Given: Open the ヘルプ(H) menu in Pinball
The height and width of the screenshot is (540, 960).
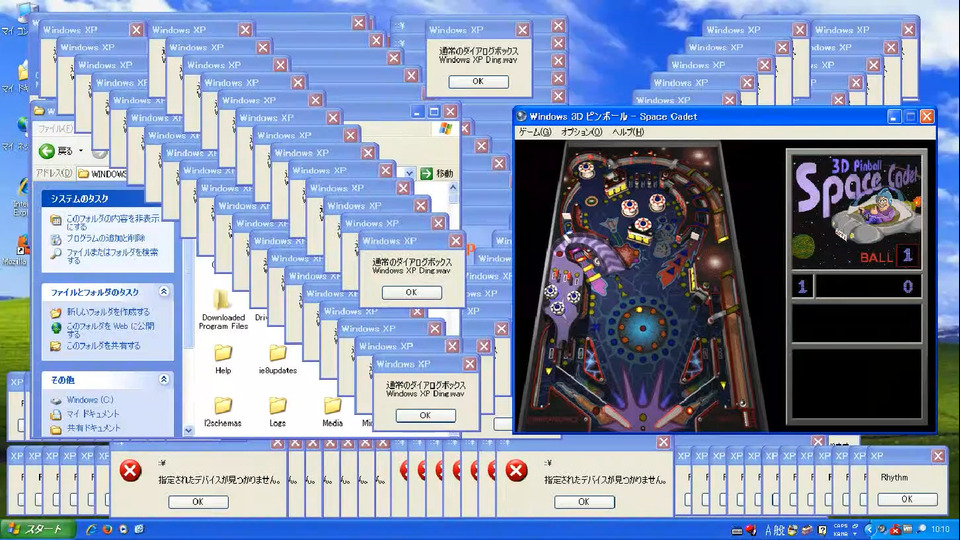Looking at the screenshot, I should pyautogui.click(x=628, y=132).
